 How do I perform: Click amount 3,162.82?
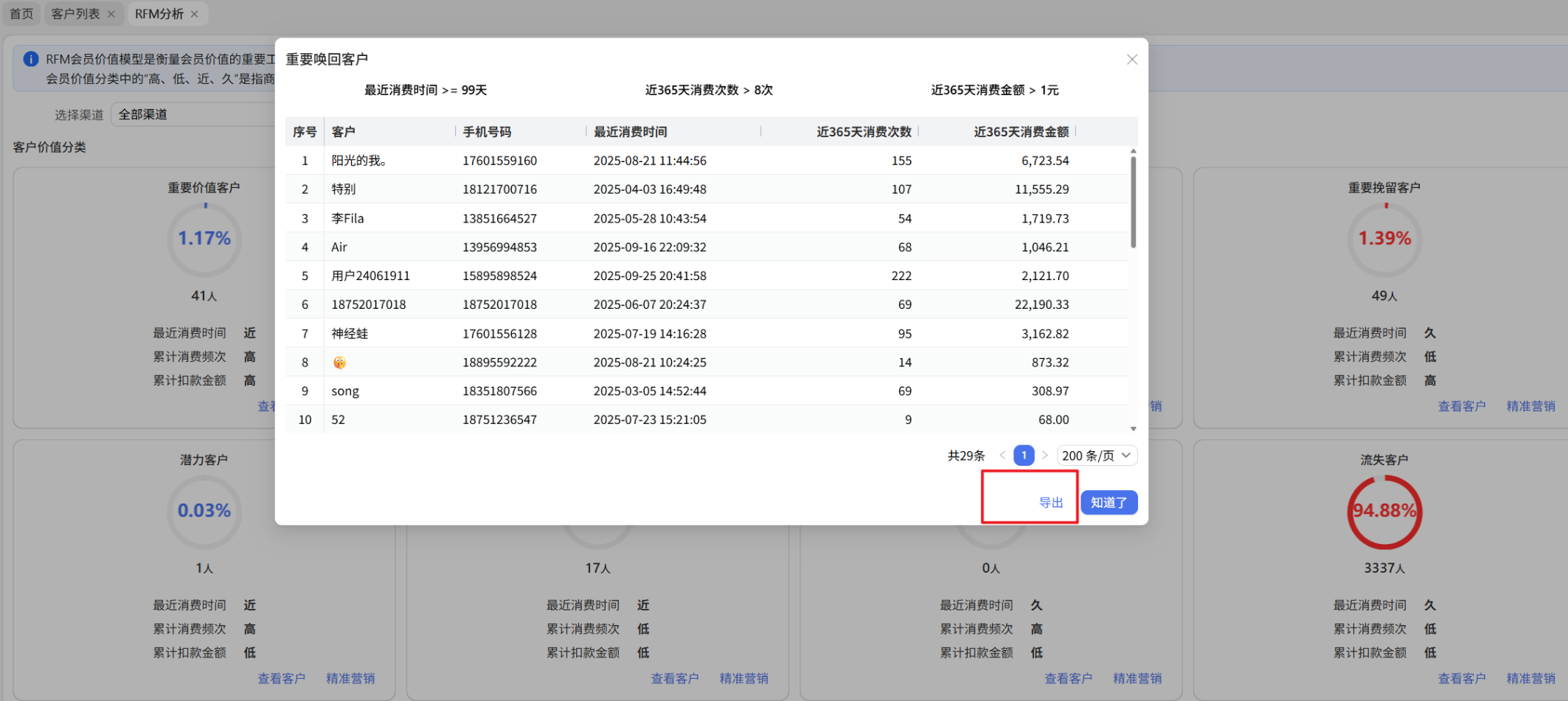(x=1045, y=334)
